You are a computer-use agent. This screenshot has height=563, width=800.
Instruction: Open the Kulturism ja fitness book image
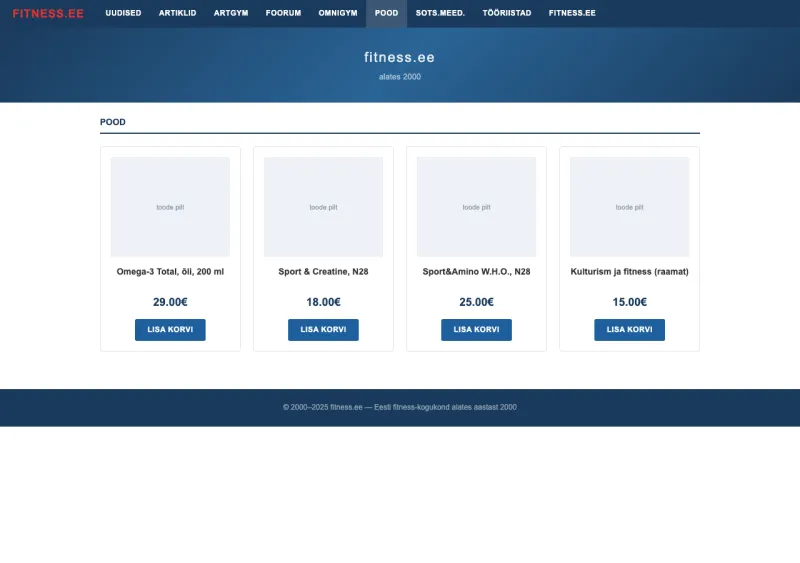[629, 207]
